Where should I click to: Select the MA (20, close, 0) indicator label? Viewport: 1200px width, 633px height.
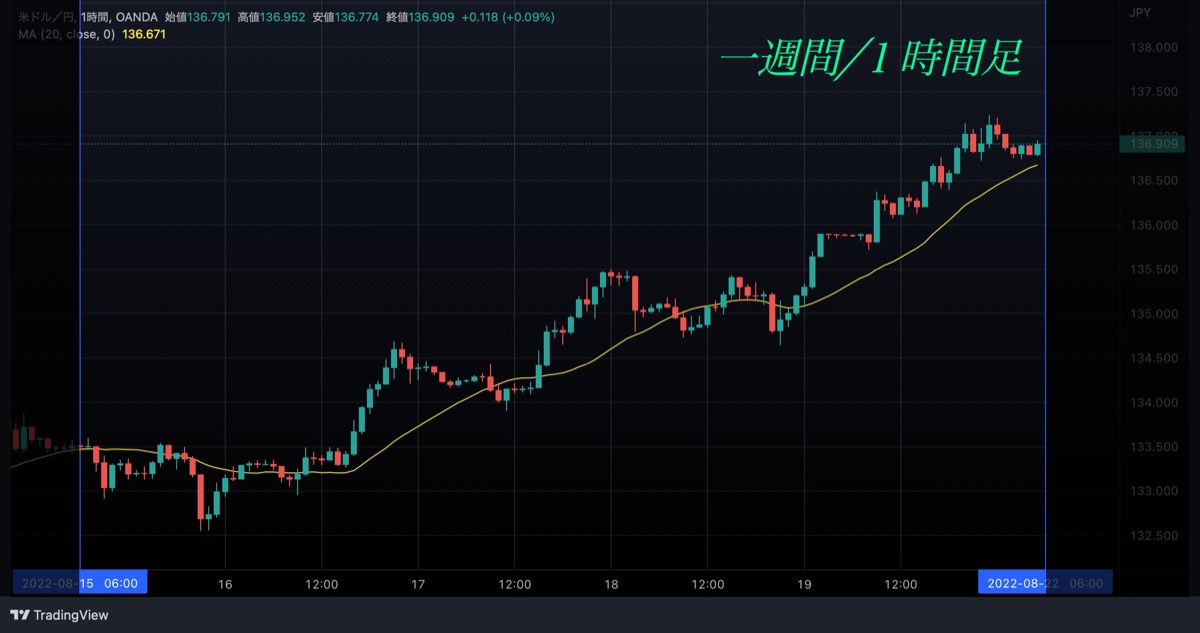click(66, 34)
